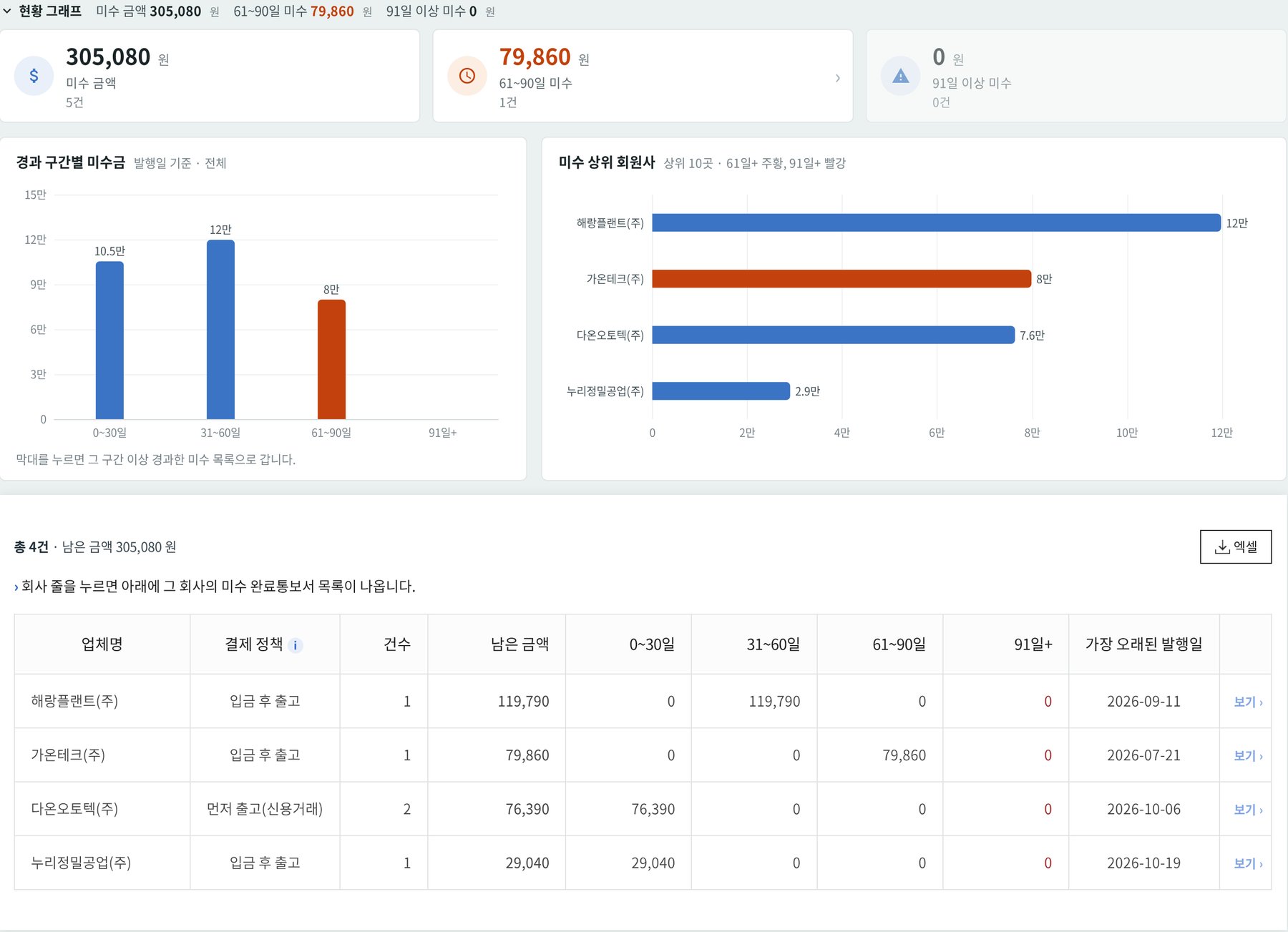This screenshot has width=1288, height=932.
Task: Click the 해랑플랜트(주) horizontal bar
Action: [x=936, y=222]
